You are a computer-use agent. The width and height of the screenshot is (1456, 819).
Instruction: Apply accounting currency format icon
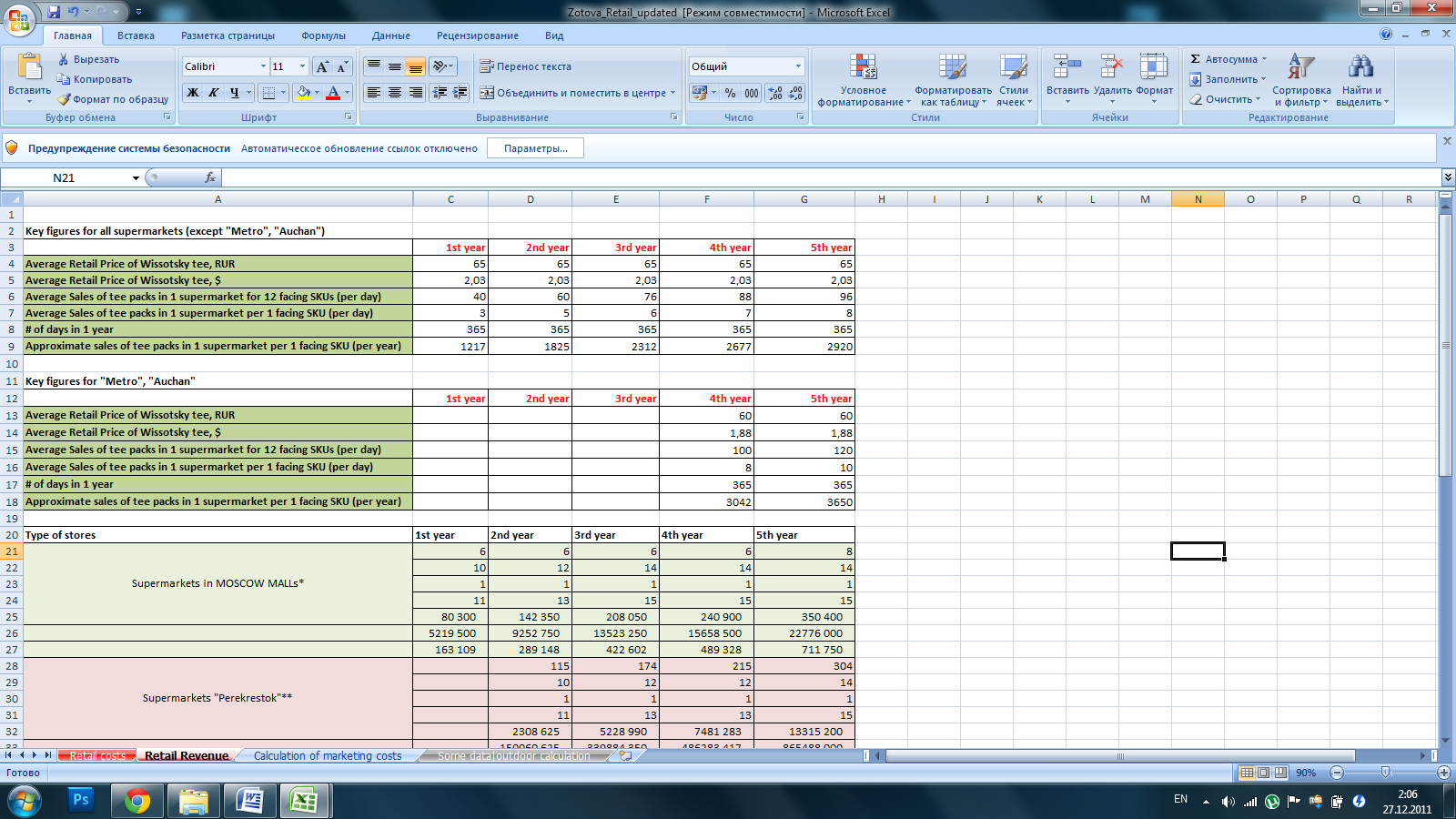[x=699, y=93]
